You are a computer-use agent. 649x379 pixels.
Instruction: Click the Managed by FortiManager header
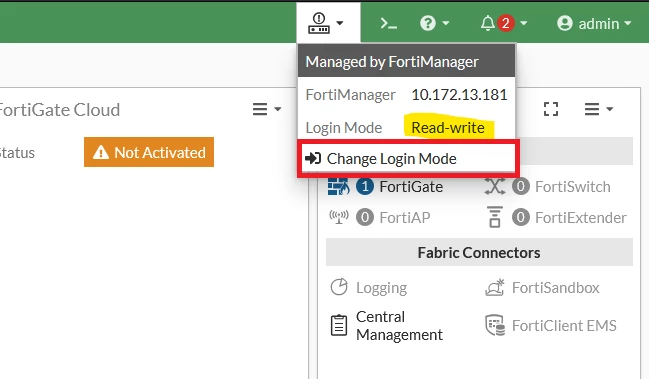point(406,61)
